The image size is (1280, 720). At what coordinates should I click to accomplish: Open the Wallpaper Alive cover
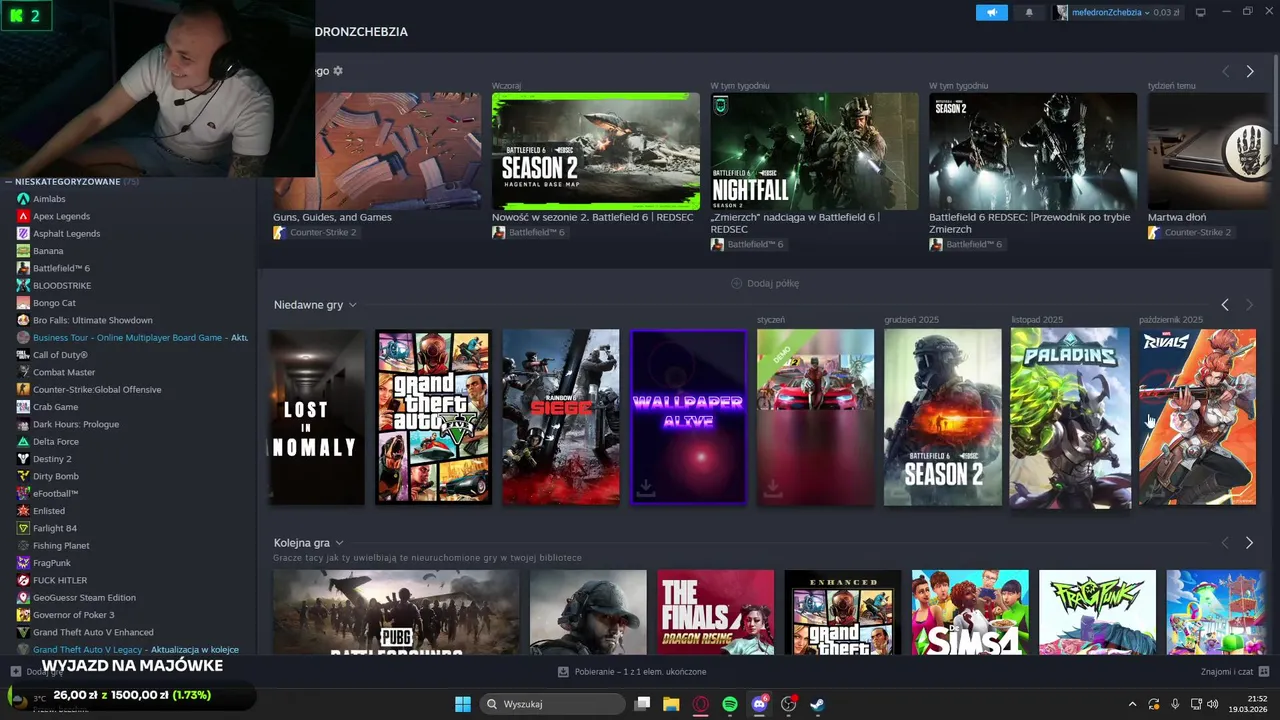[x=688, y=417]
